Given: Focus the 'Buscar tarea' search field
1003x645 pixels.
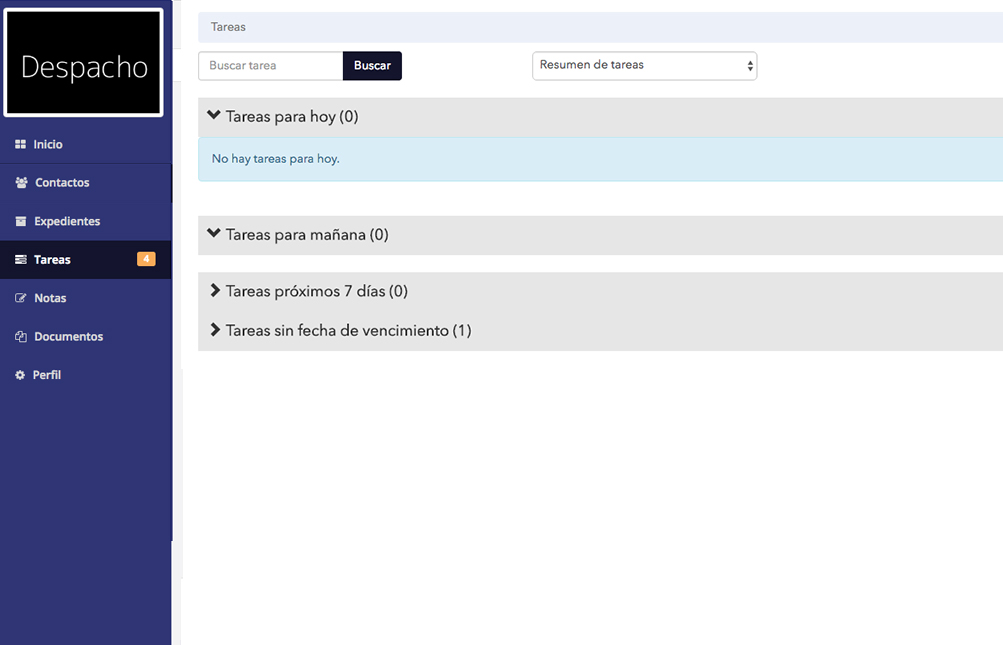Looking at the screenshot, I should [x=270, y=66].
